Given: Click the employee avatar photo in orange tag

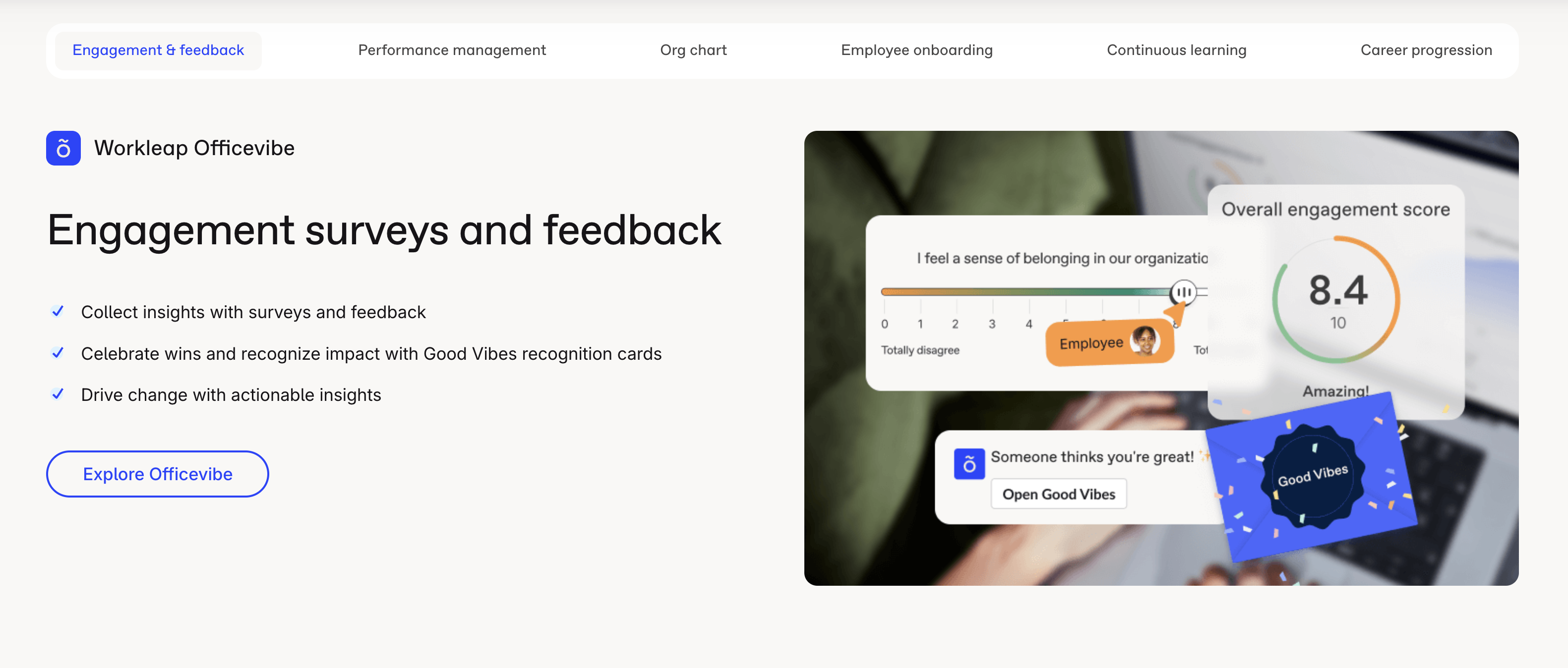Looking at the screenshot, I should 1145,341.
